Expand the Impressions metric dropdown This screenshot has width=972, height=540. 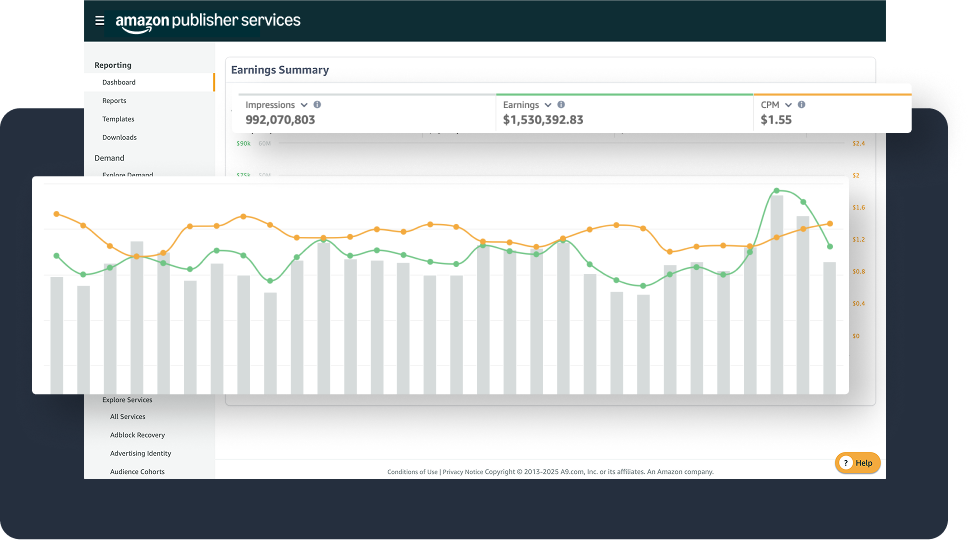pos(304,105)
